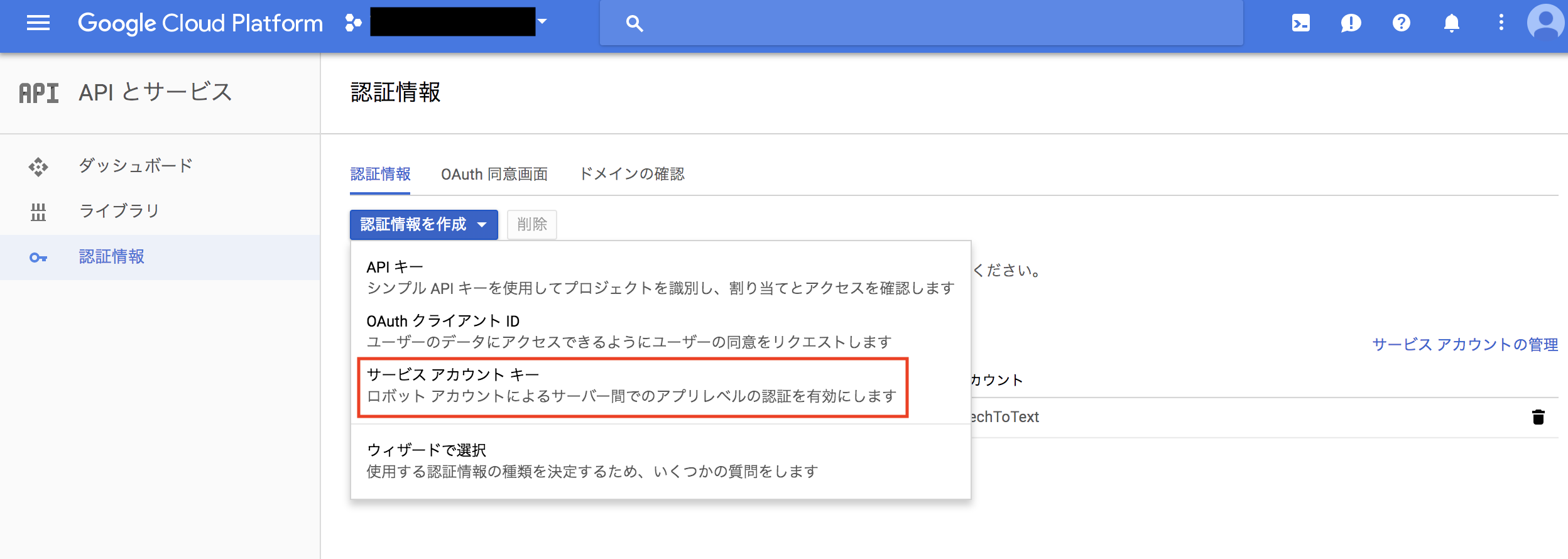The image size is (1568, 559).
Task: Open the サービス アカウントの管理 link
Action: pos(1465,345)
